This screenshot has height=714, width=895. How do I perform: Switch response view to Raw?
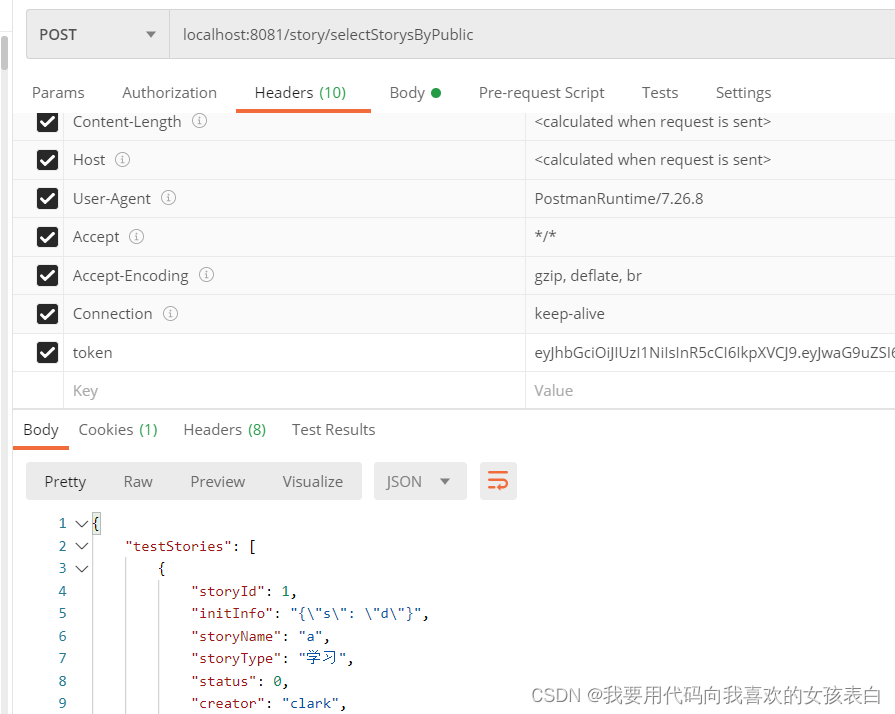click(x=138, y=481)
